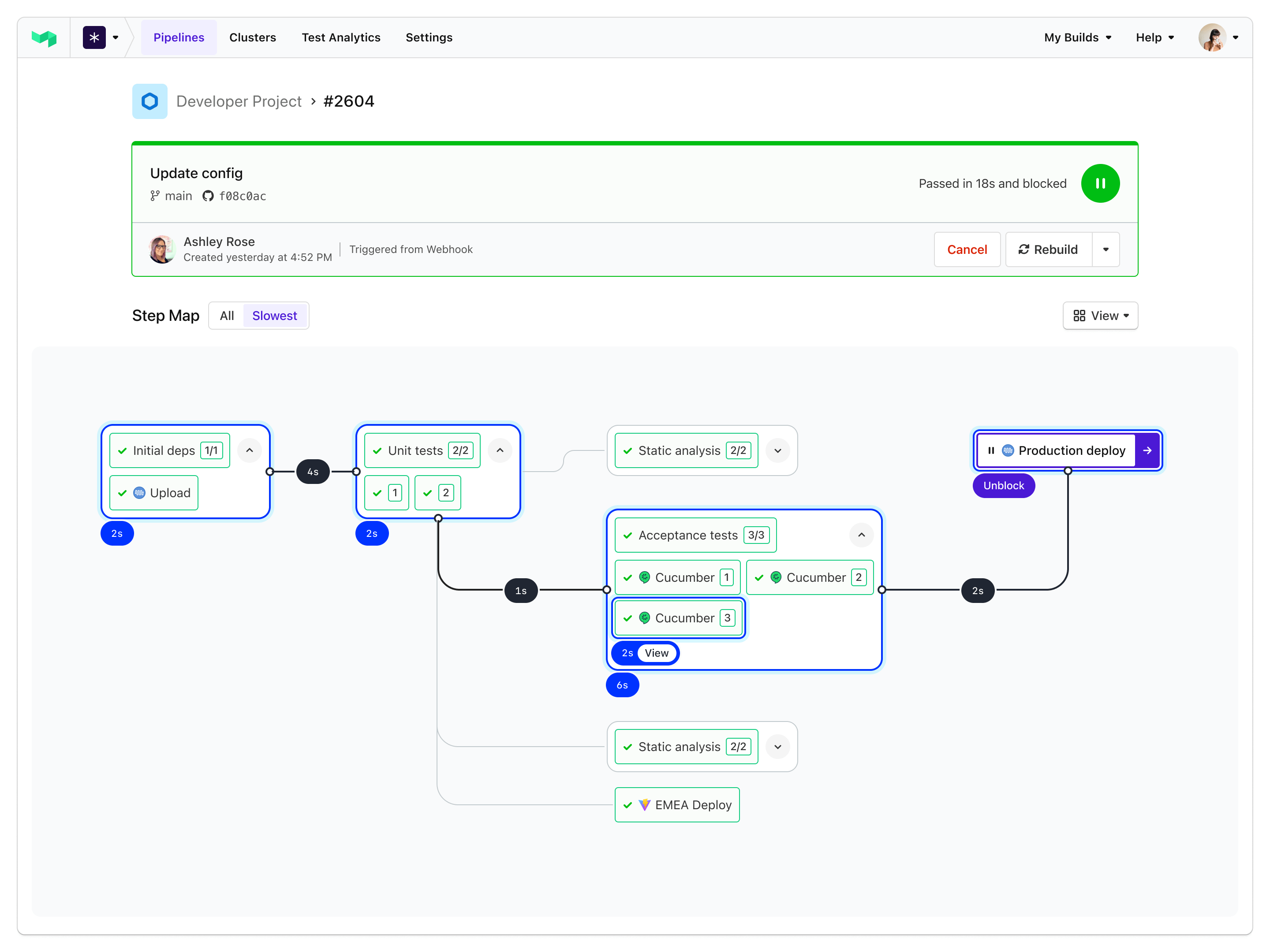Open the user profile avatar menu

click(x=1212, y=38)
